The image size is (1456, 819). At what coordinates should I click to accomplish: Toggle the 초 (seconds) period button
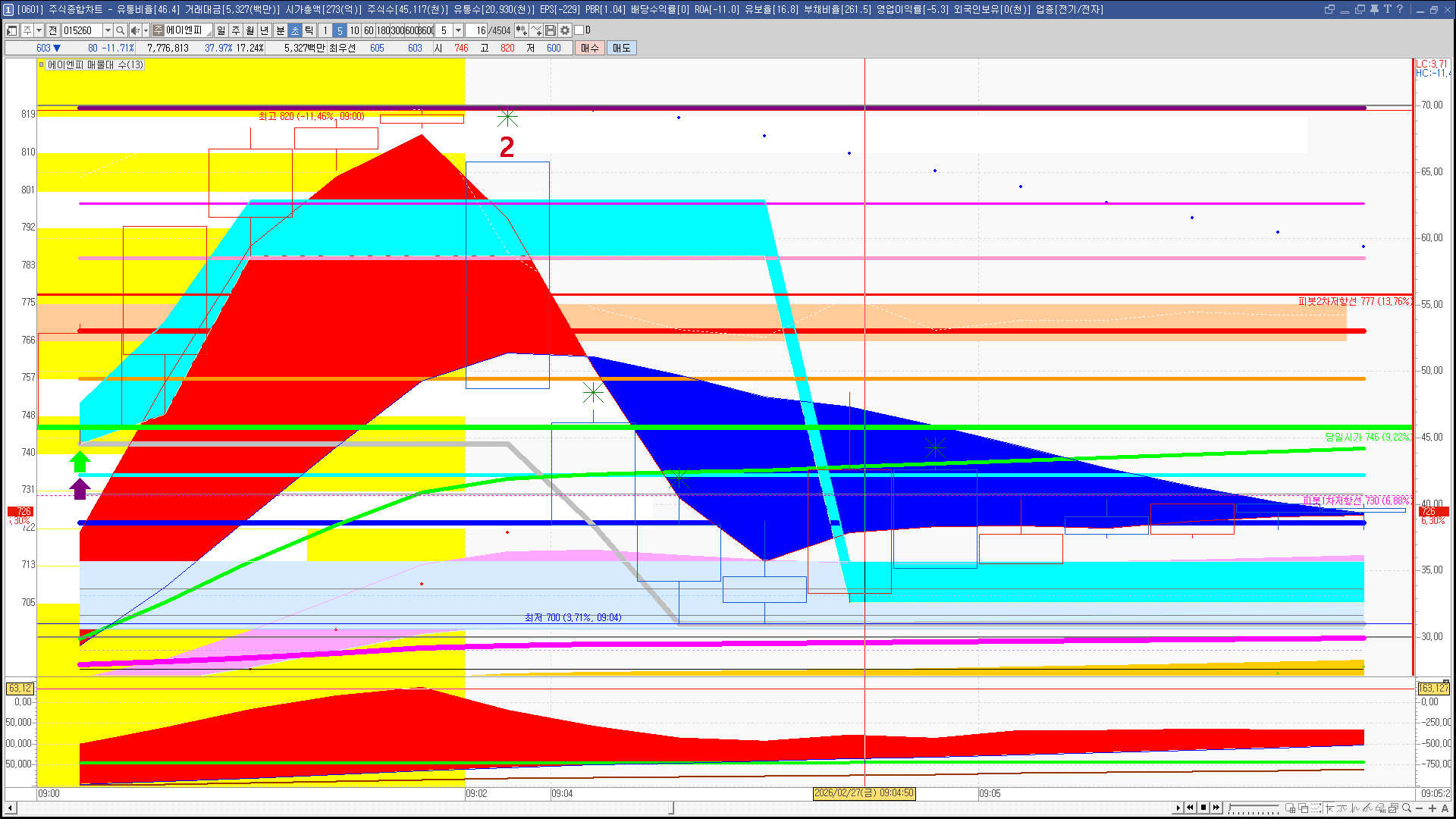[295, 30]
